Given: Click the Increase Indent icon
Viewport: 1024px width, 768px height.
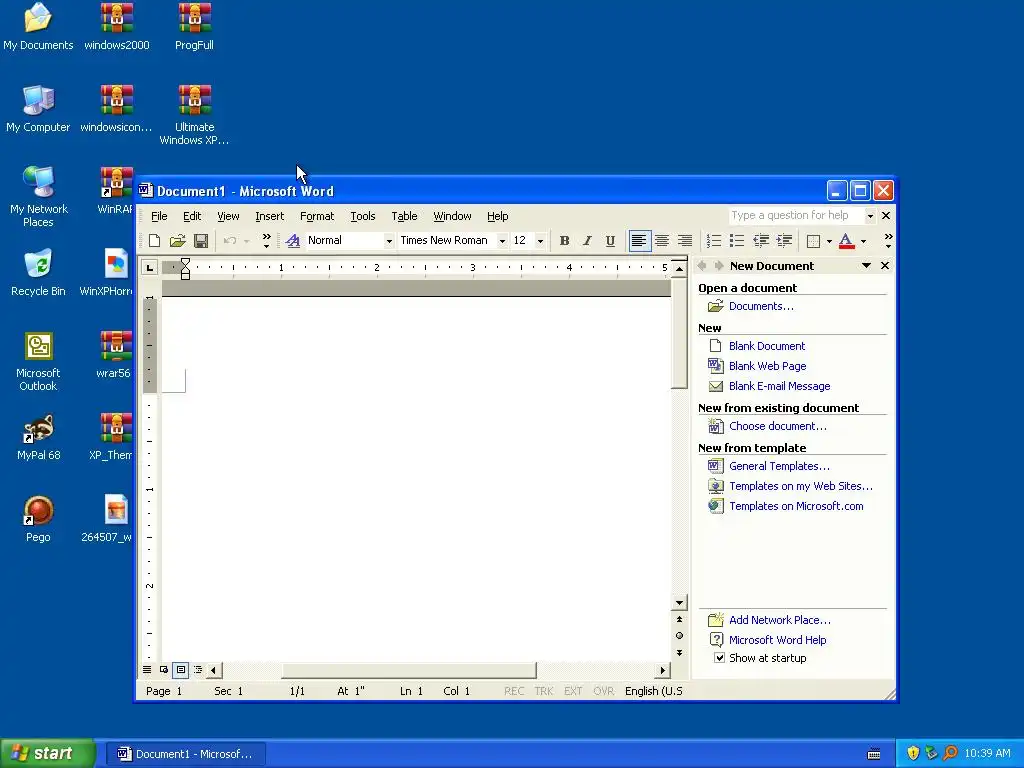Looking at the screenshot, I should pyautogui.click(x=784, y=241).
